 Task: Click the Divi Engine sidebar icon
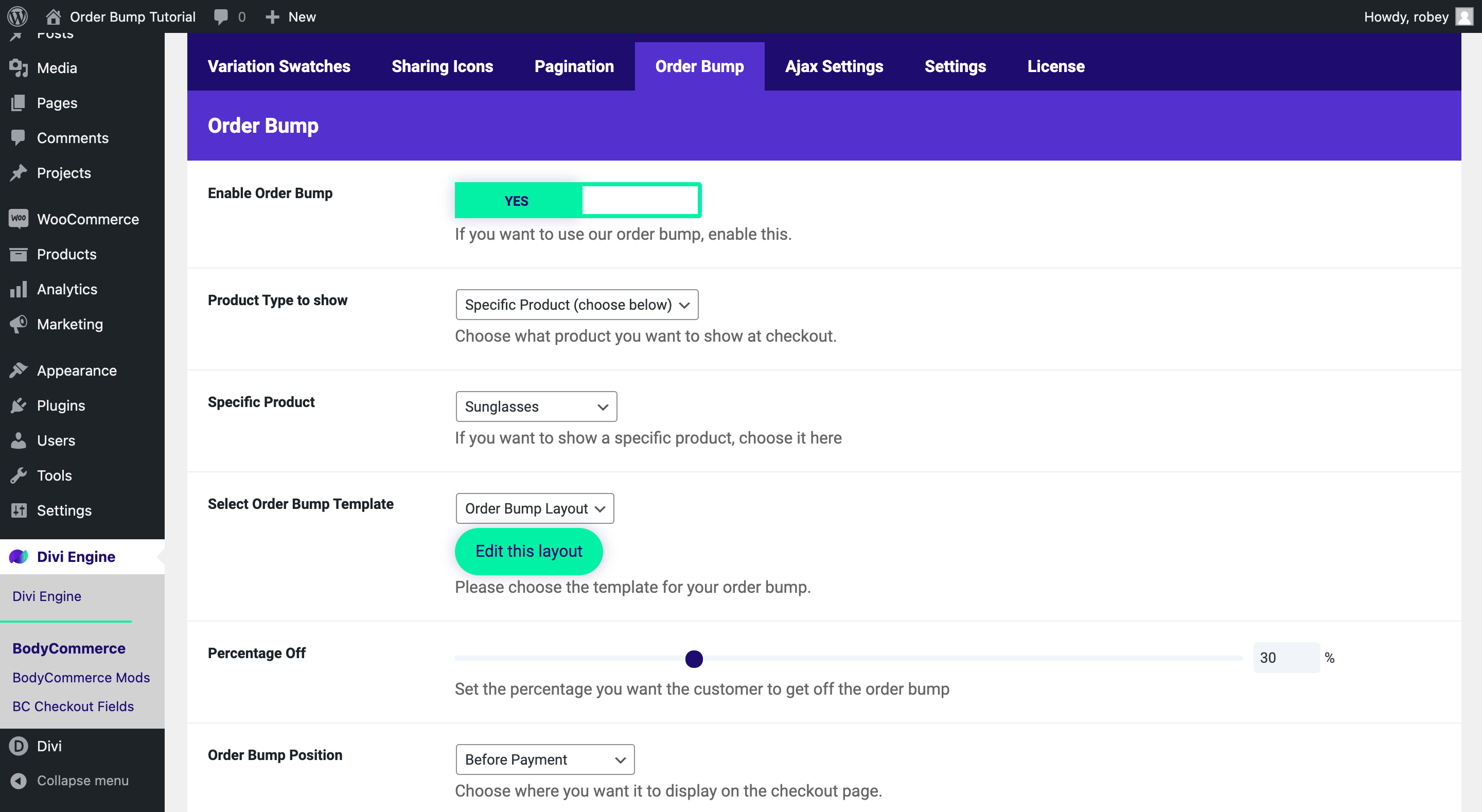click(x=19, y=558)
